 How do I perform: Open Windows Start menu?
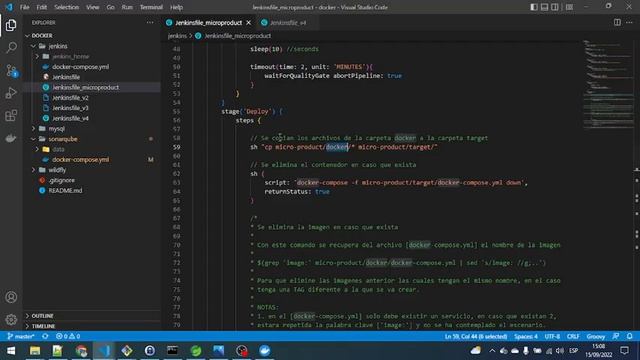pos(11,351)
